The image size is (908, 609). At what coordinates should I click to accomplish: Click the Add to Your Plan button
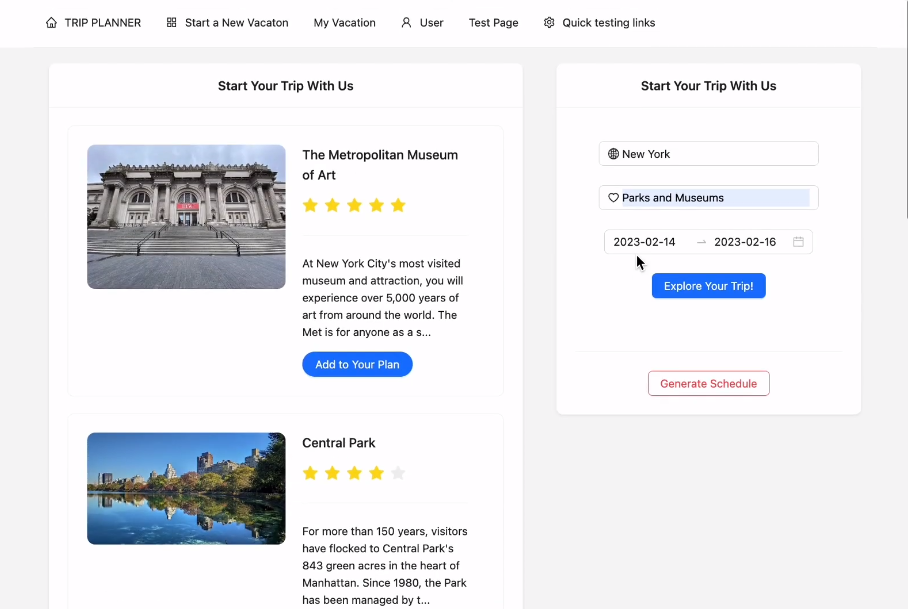(357, 365)
